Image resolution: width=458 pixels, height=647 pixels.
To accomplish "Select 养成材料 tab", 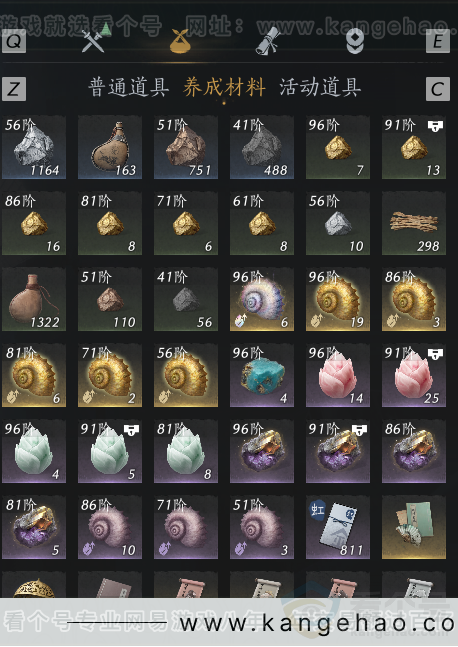I will click(224, 87).
